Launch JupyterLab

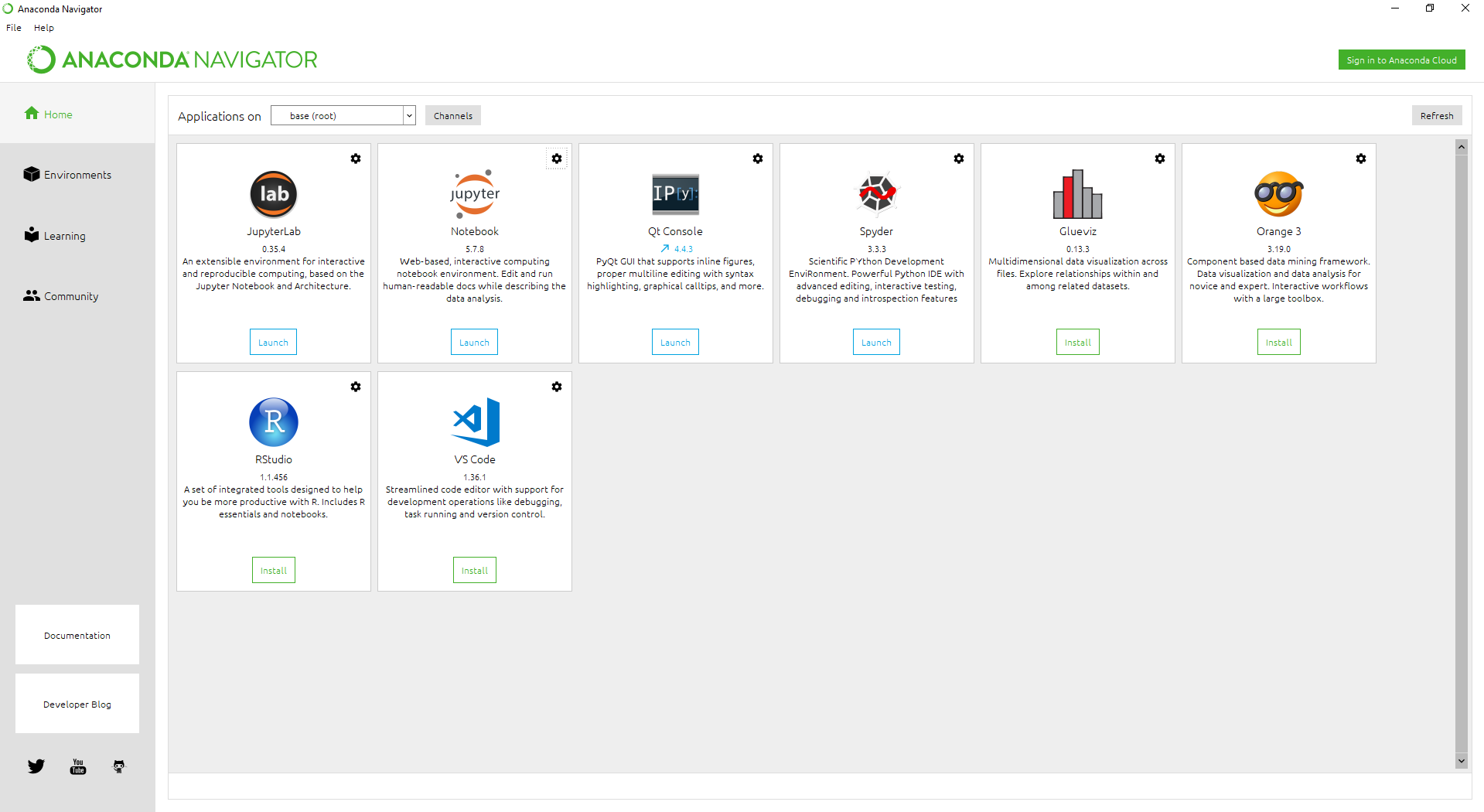click(274, 343)
